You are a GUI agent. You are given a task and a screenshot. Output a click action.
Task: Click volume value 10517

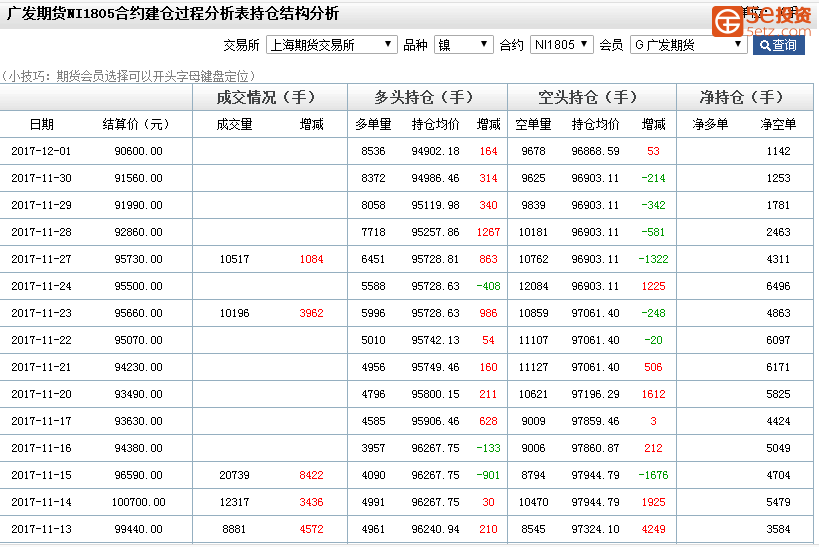point(235,259)
